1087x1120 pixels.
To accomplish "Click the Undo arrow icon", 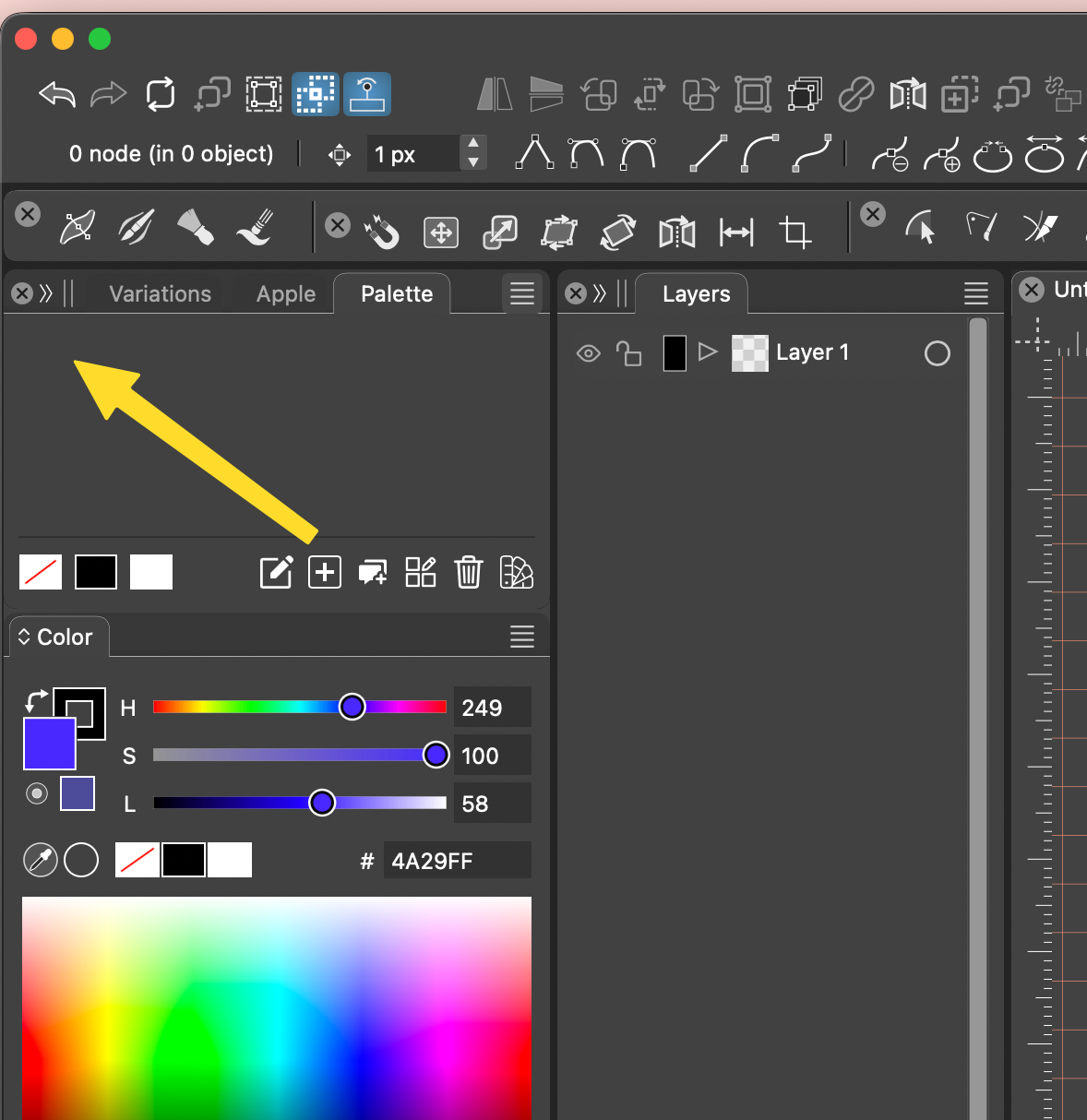I will (57, 94).
